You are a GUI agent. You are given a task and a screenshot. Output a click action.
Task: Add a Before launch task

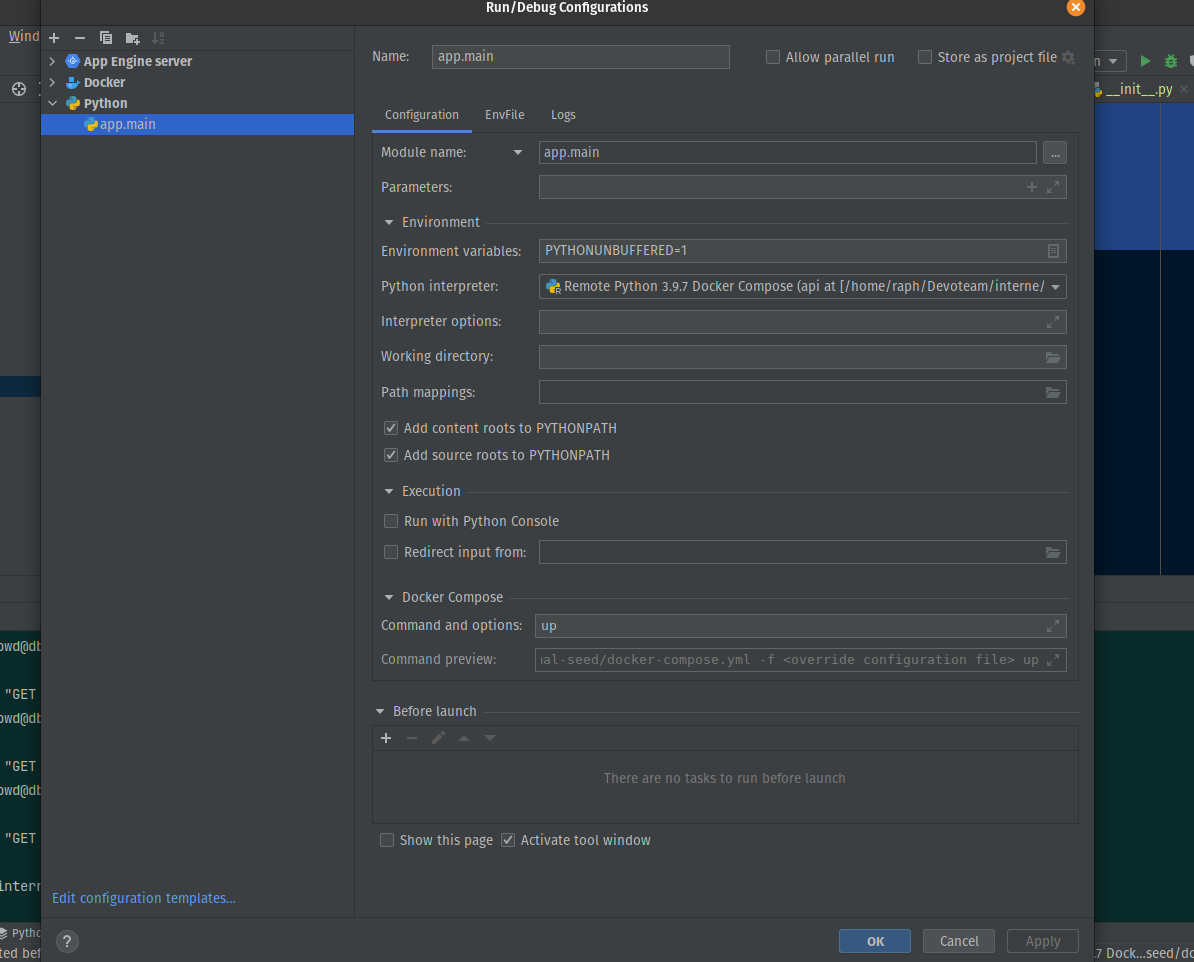386,738
